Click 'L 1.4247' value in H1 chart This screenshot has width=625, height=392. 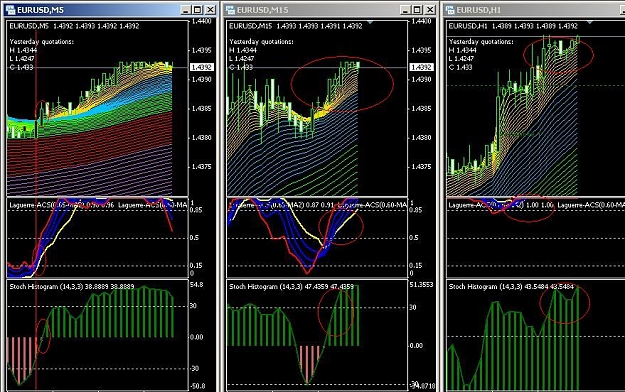(x=462, y=59)
